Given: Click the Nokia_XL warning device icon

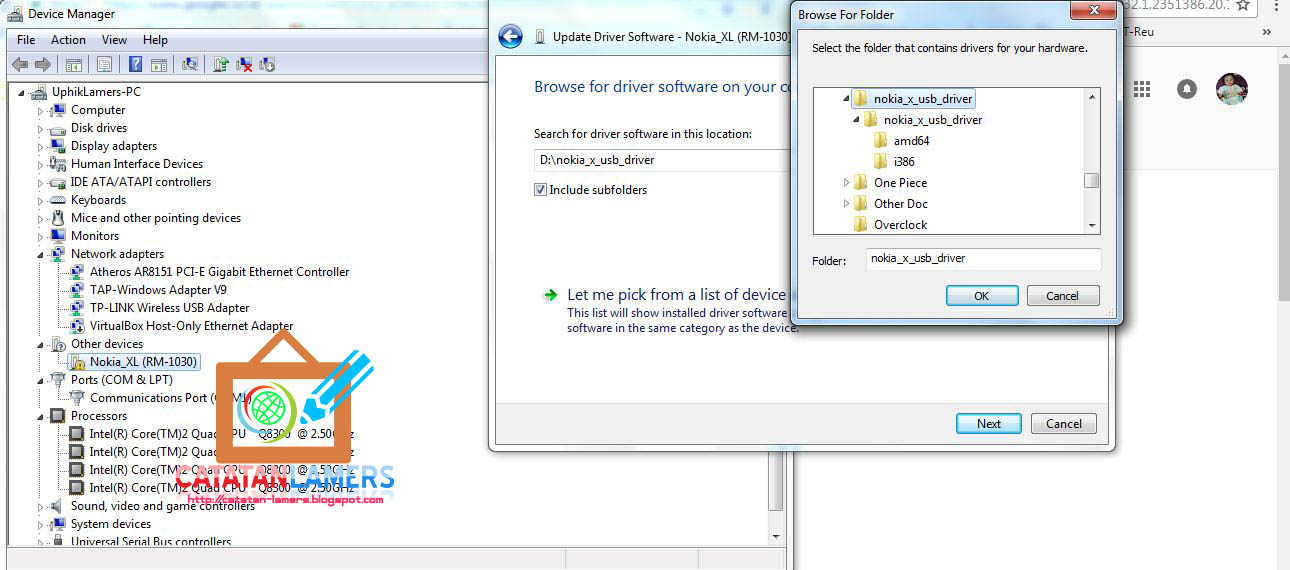Looking at the screenshot, I should (x=78, y=362).
